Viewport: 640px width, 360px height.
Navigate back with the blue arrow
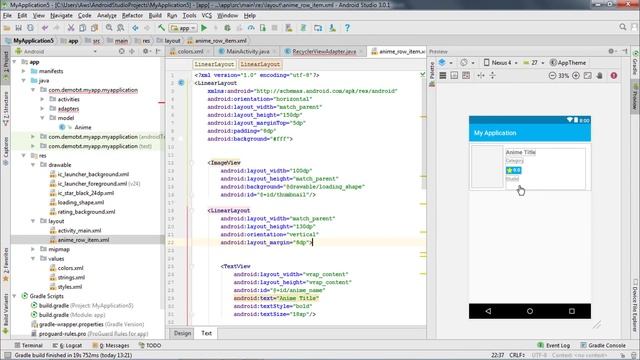tap(135, 28)
